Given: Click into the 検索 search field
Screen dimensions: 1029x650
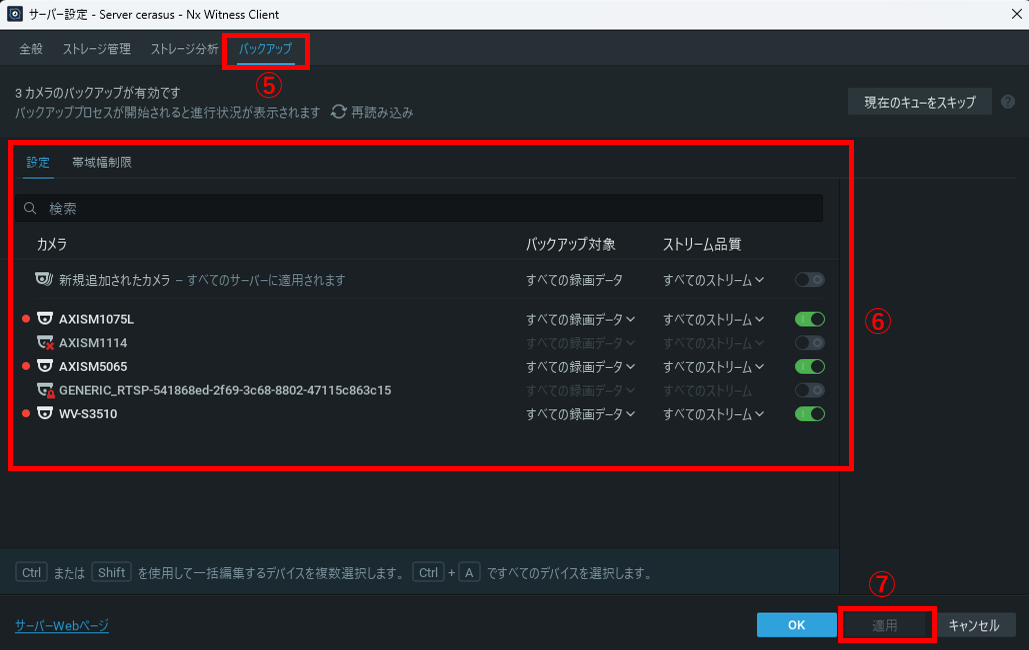Looking at the screenshot, I should [419, 208].
